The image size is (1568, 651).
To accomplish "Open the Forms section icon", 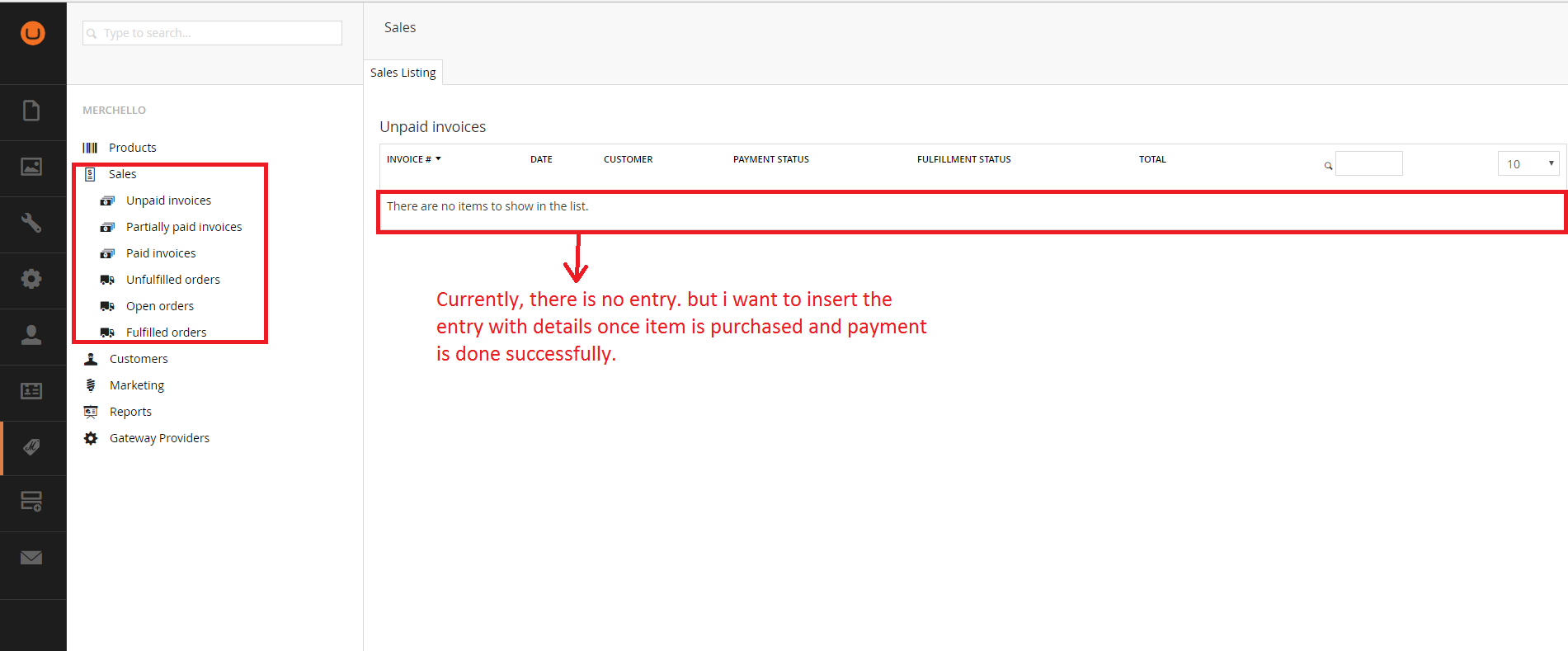I will click(31, 502).
